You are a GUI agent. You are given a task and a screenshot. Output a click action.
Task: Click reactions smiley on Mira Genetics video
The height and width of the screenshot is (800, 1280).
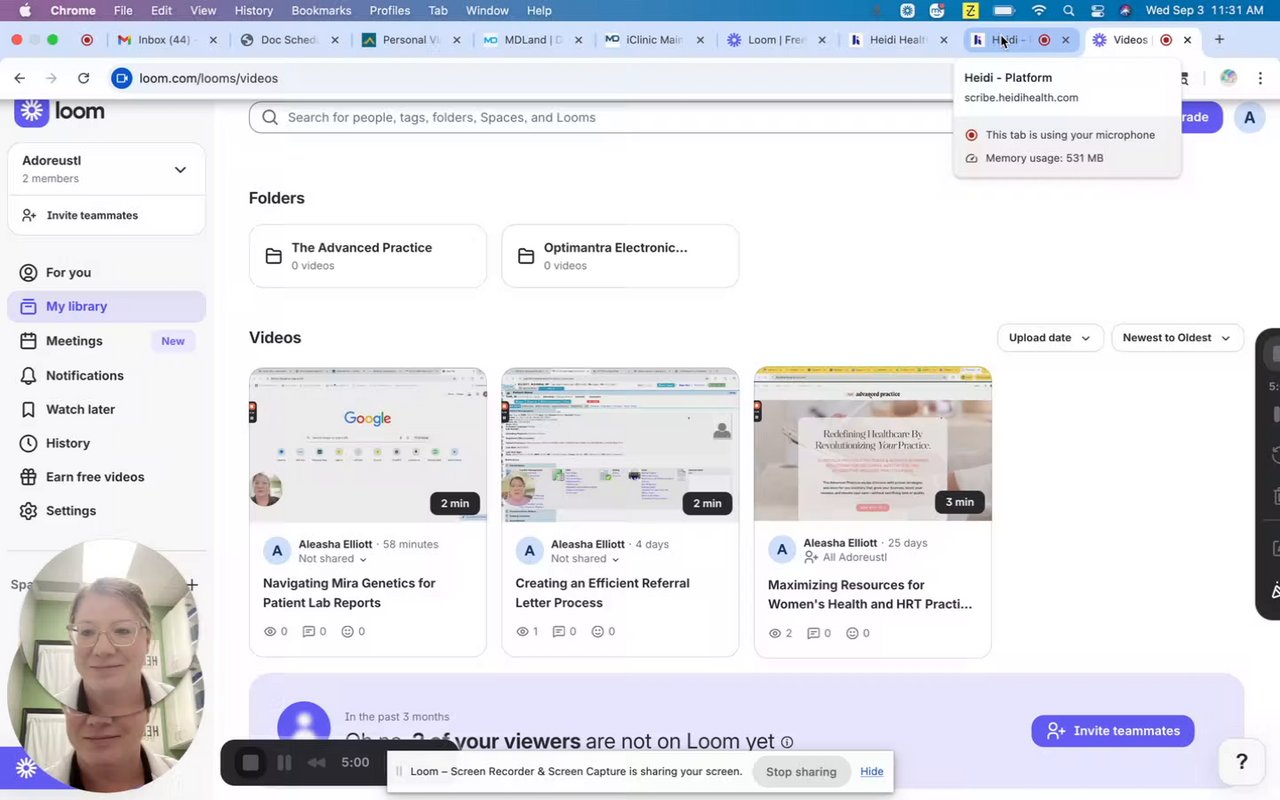click(x=347, y=632)
